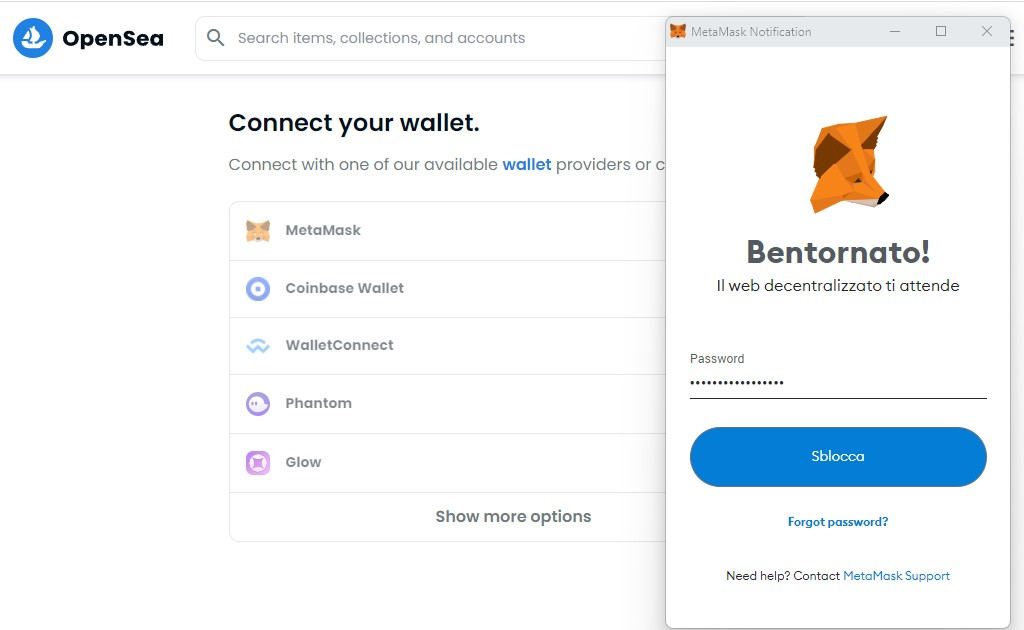Choose the Phantom ghost icon
The height and width of the screenshot is (630, 1024).
[258, 404]
